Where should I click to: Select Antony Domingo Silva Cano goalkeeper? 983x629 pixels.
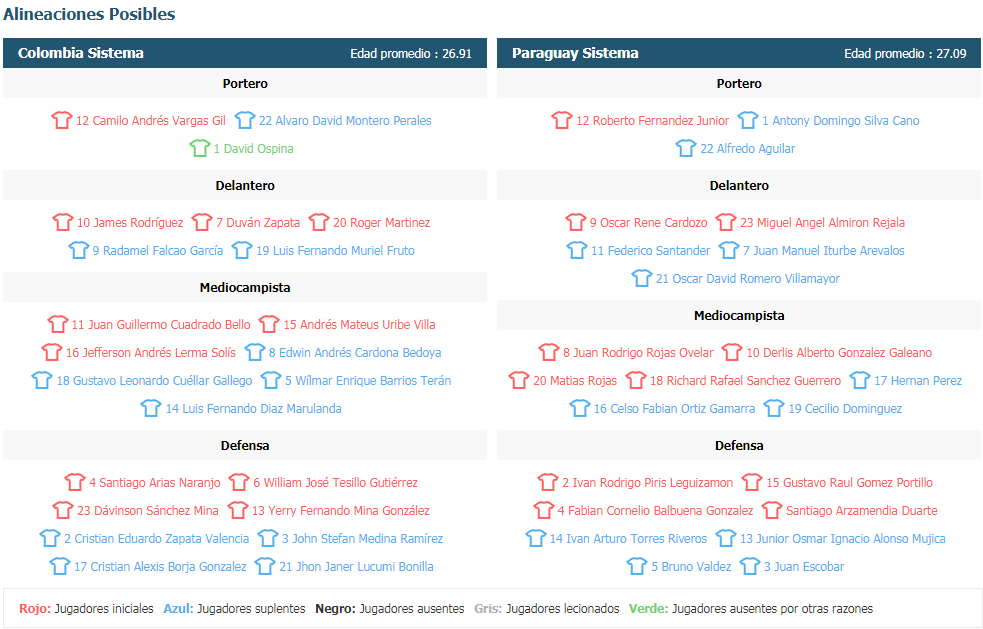(x=841, y=120)
